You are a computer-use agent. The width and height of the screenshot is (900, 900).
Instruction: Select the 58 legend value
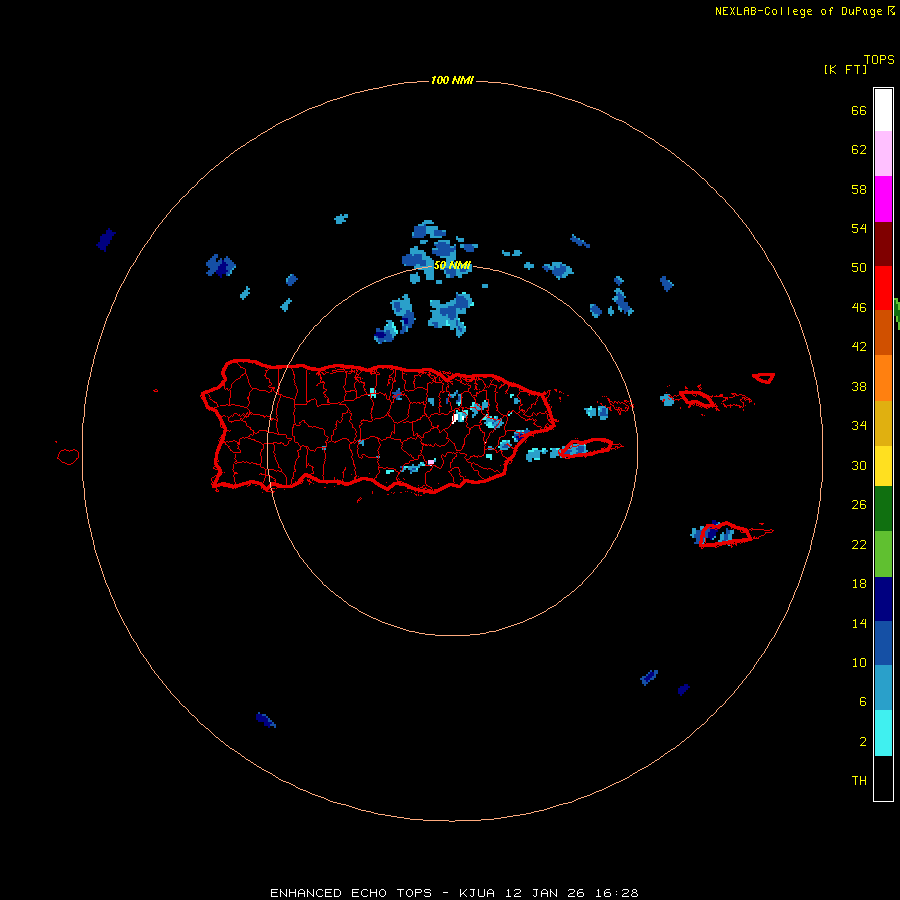point(859,189)
